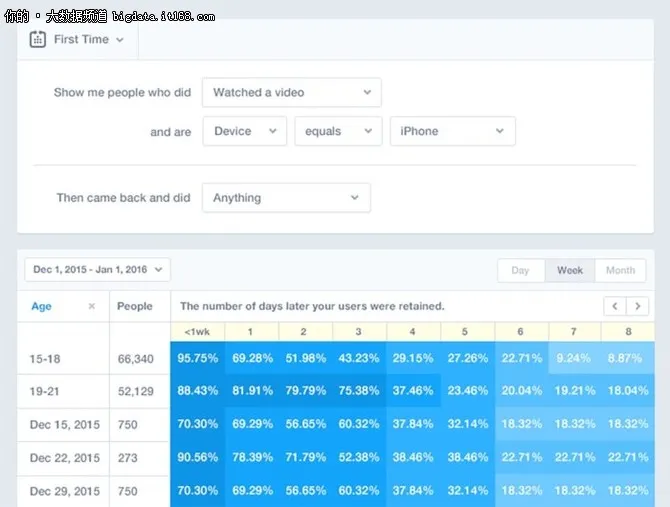Click the week 8 column header
The width and height of the screenshot is (670, 507).
click(628, 332)
